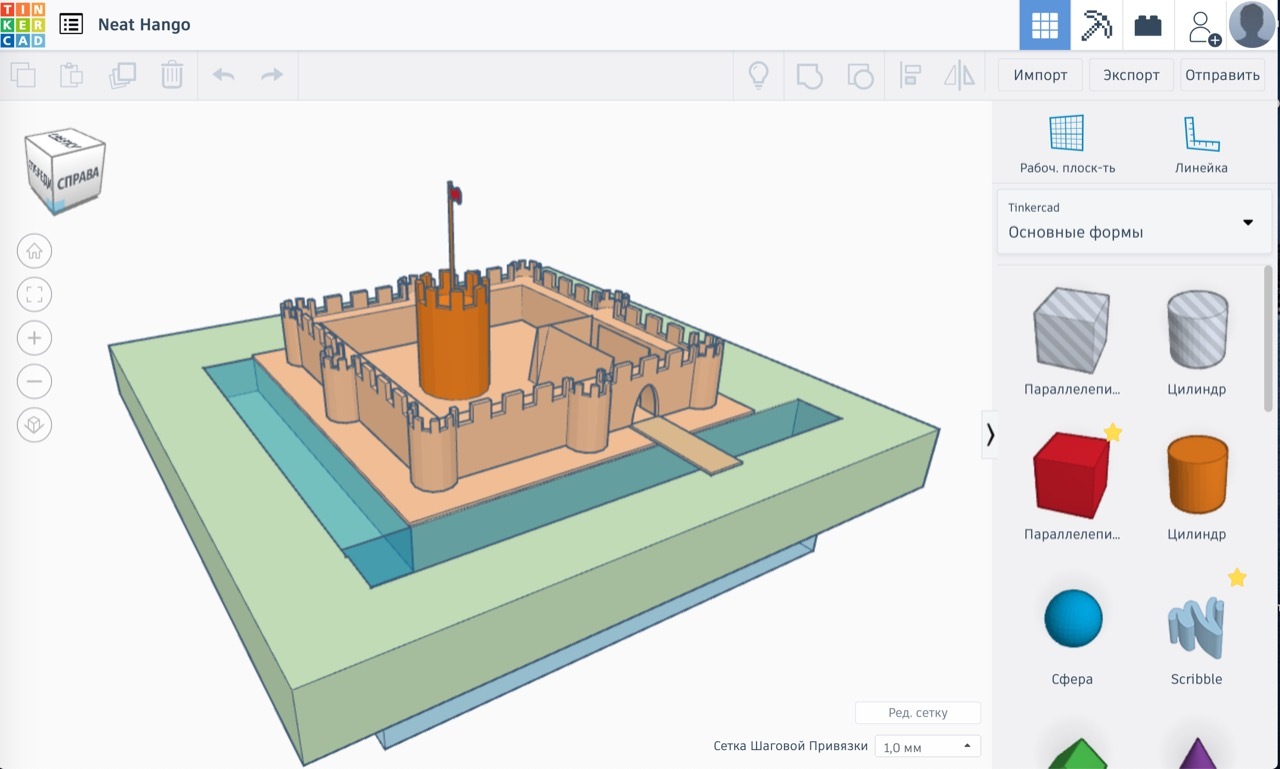Image resolution: width=1280 pixels, height=769 pixels.
Task: Click the Ред. сетку edit grid button
Action: (x=918, y=713)
